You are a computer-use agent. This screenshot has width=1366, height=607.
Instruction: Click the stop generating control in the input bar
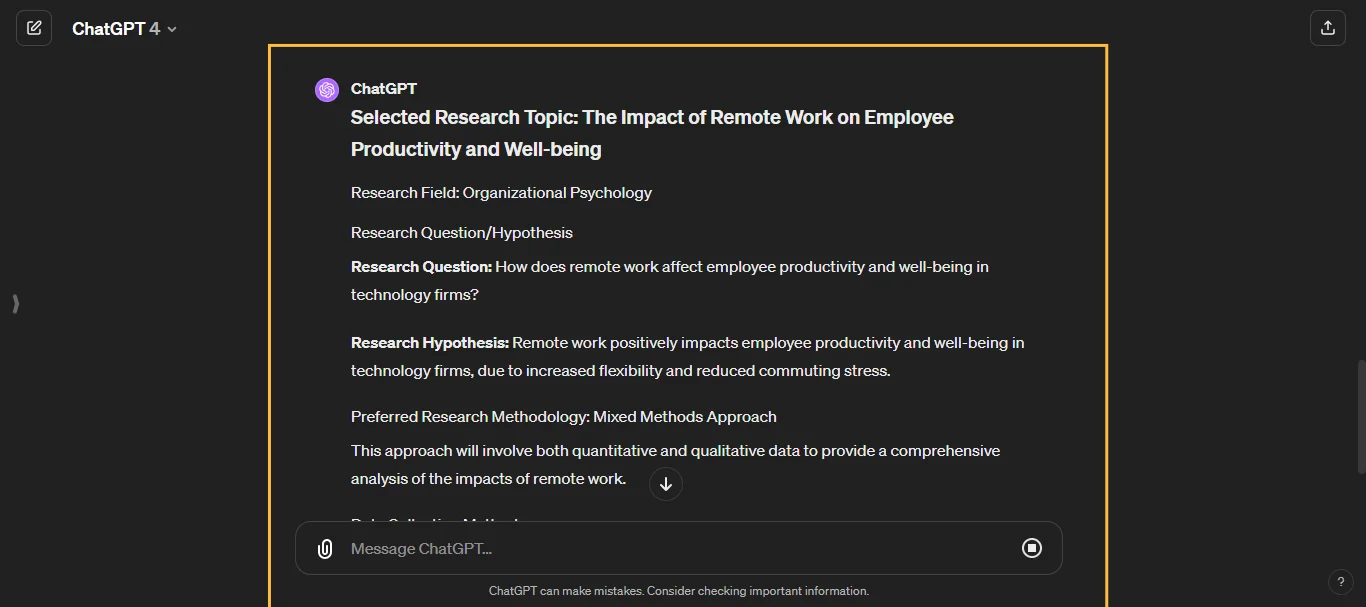tap(1031, 548)
